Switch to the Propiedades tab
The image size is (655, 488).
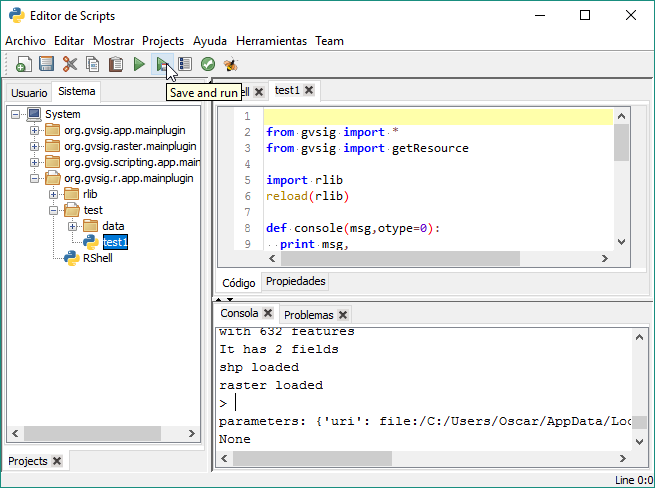coord(296,282)
